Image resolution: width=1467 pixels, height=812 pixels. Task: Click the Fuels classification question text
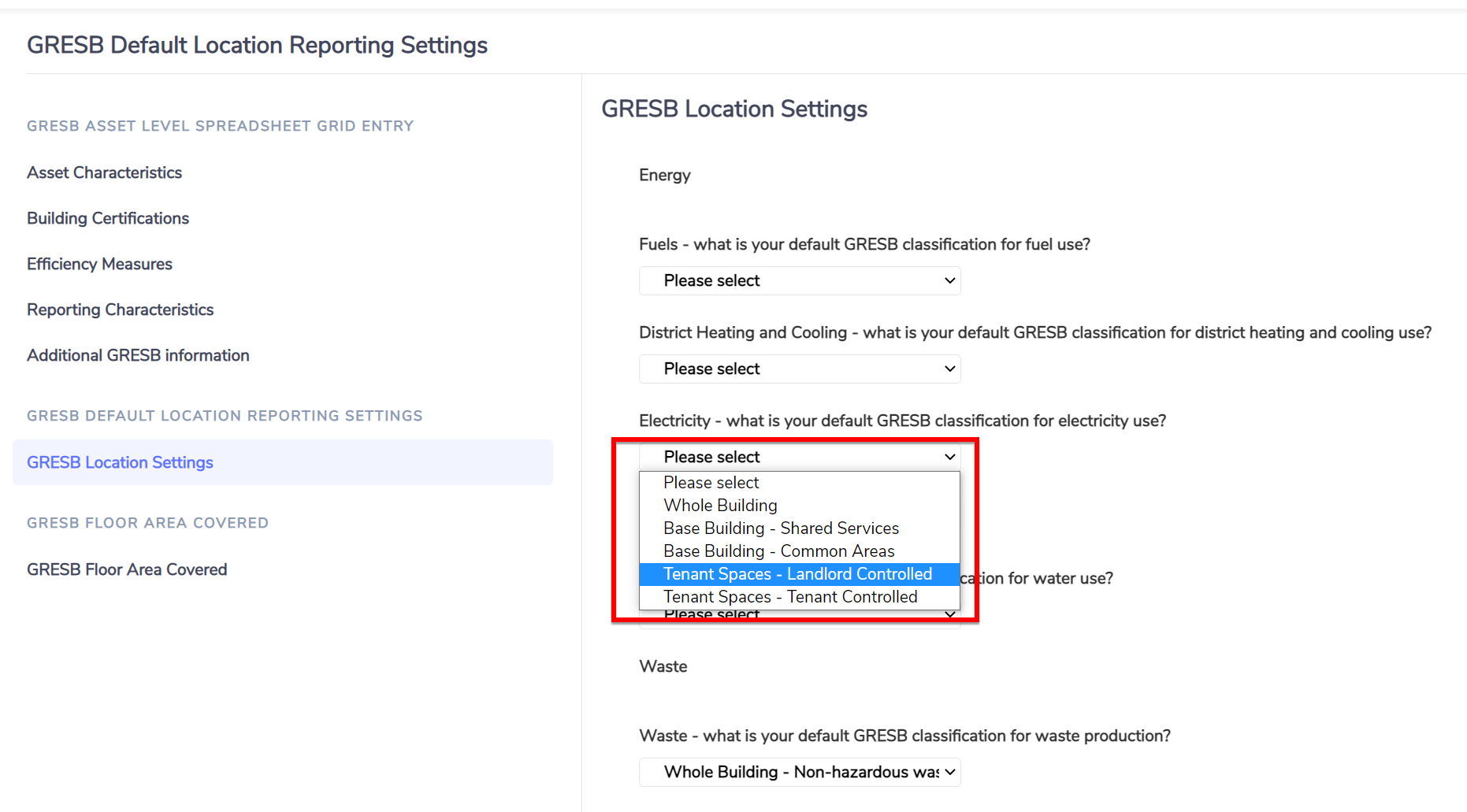pos(865,244)
